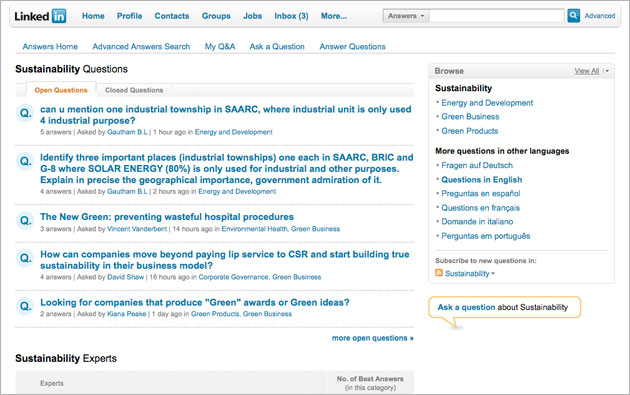Image resolution: width=630 pixels, height=395 pixels.
Task: Open the Profile menu item
Action: click(129, 16)
